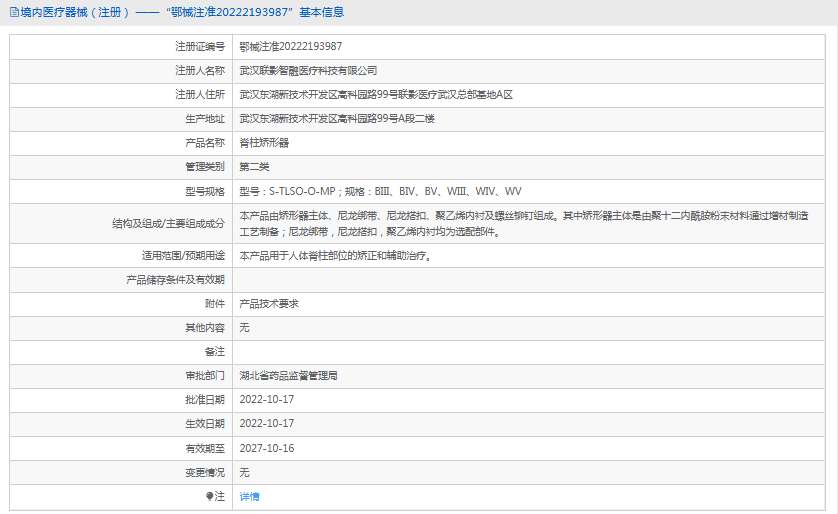
Task: Click the 注册证编号 label cell
Action: (200, 46)
